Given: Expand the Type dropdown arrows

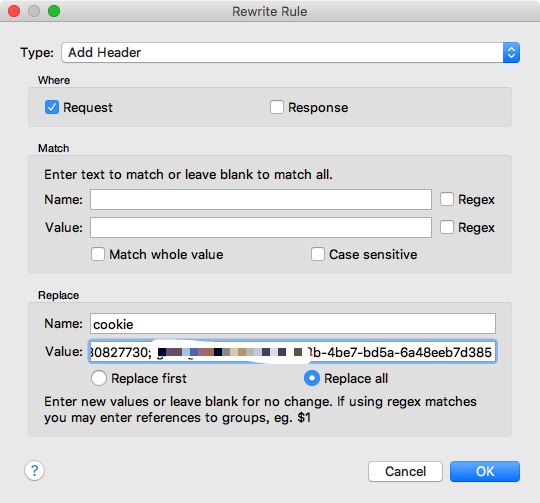Looking at the screenshot, I should pos(511,53).
